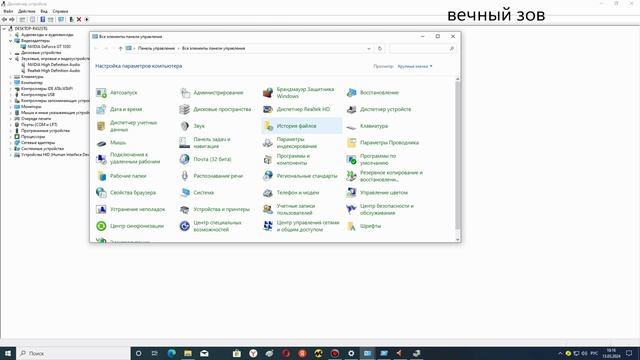The height and width of the screenshot is (360, 640).
Task: Open Резервное копирование и восстановление
Action: [384, 176]
